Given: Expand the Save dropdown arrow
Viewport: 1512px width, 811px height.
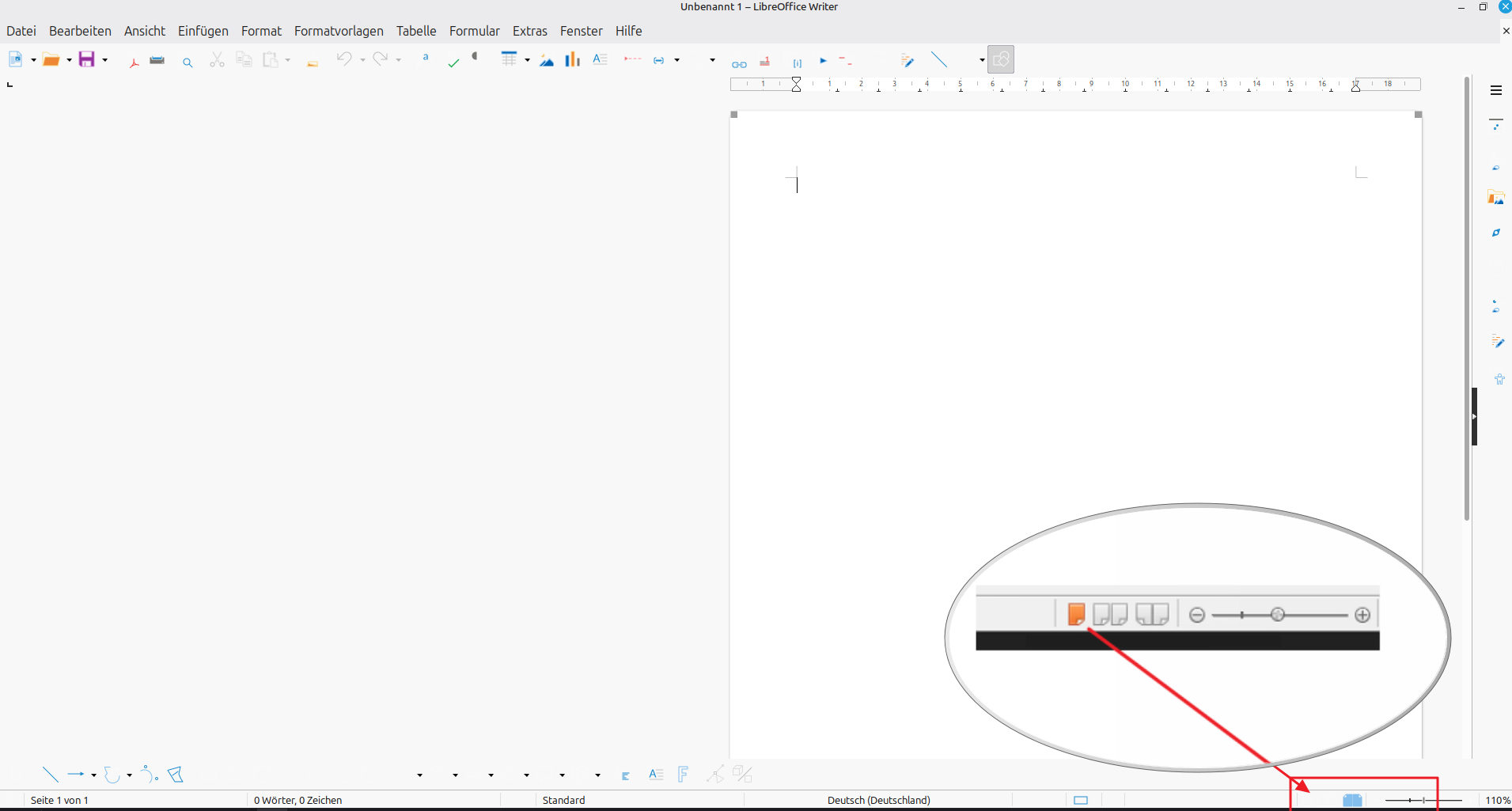Looking at the screenshot, I should click(104, 60).
